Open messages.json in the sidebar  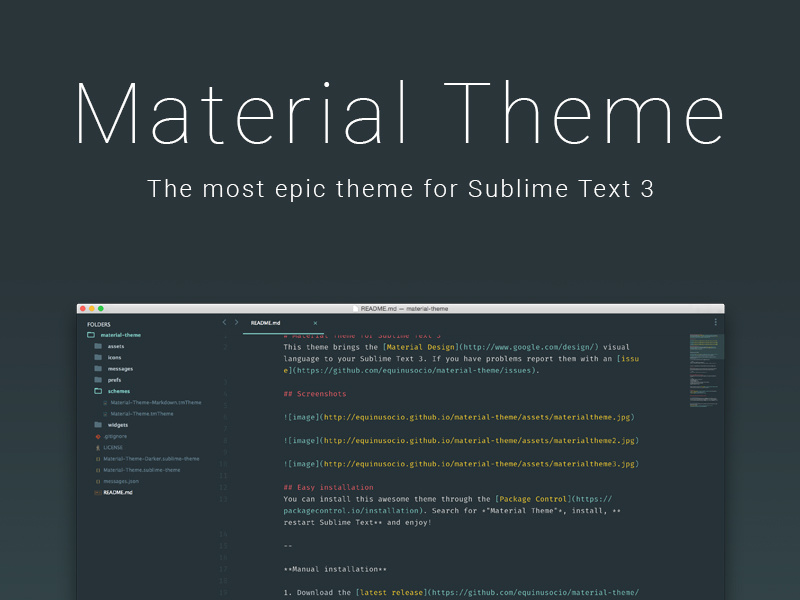pyautogui.click(x=117, y=481)
